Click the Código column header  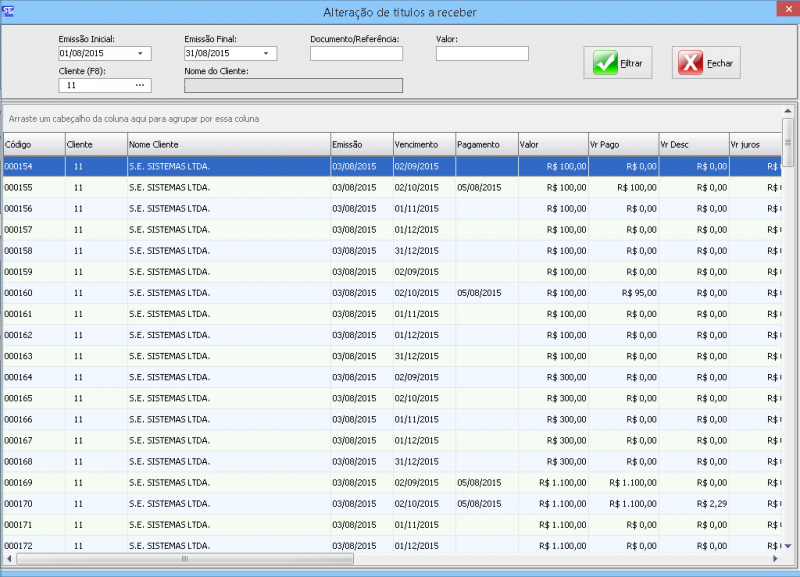click(x=33, y=145)
